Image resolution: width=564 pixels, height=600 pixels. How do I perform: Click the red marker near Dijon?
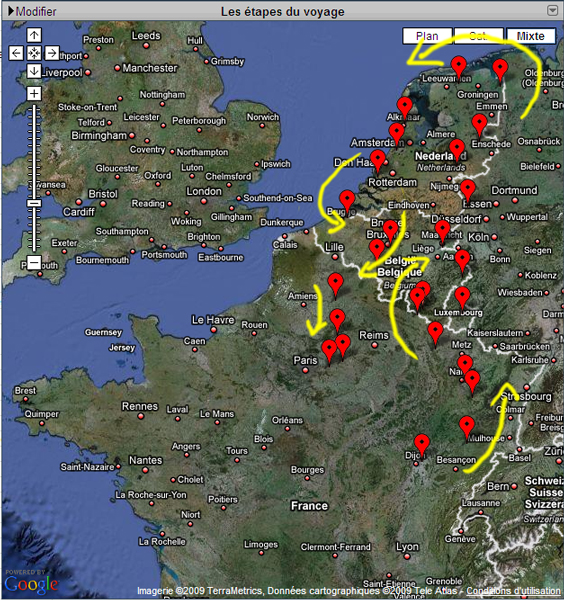422,444
